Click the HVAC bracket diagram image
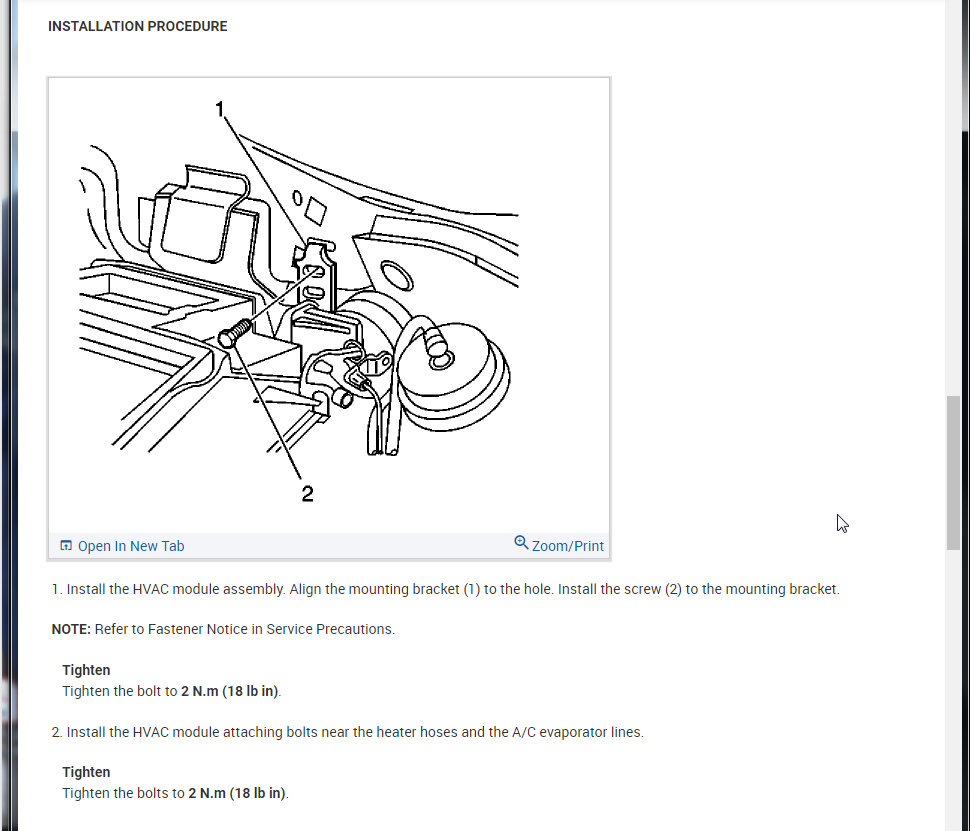Image resolution: width=970 pixels, height=831 pixels. coord(329,305)
